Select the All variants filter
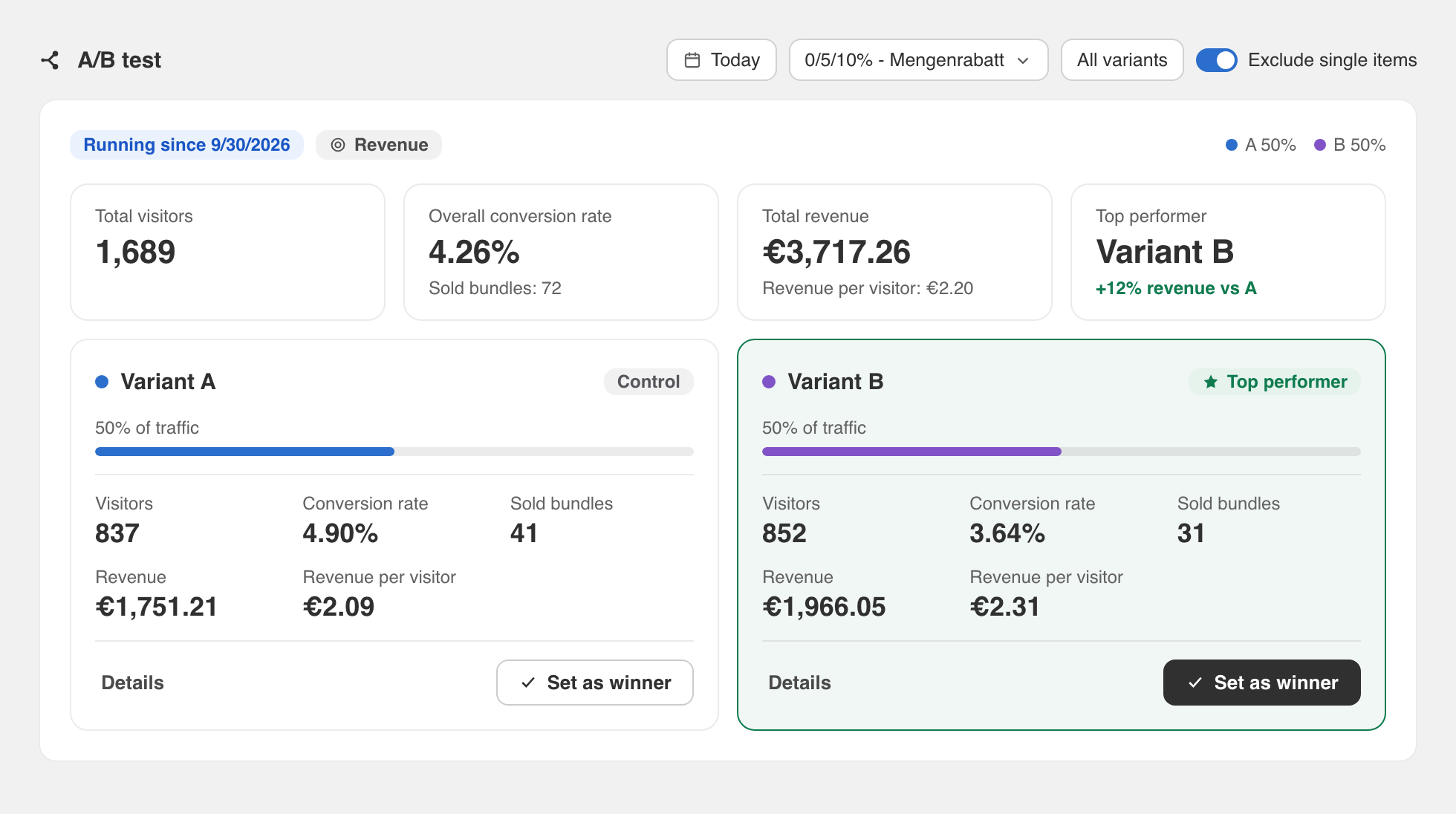The image size is (1456, 814). [1122, 60]
